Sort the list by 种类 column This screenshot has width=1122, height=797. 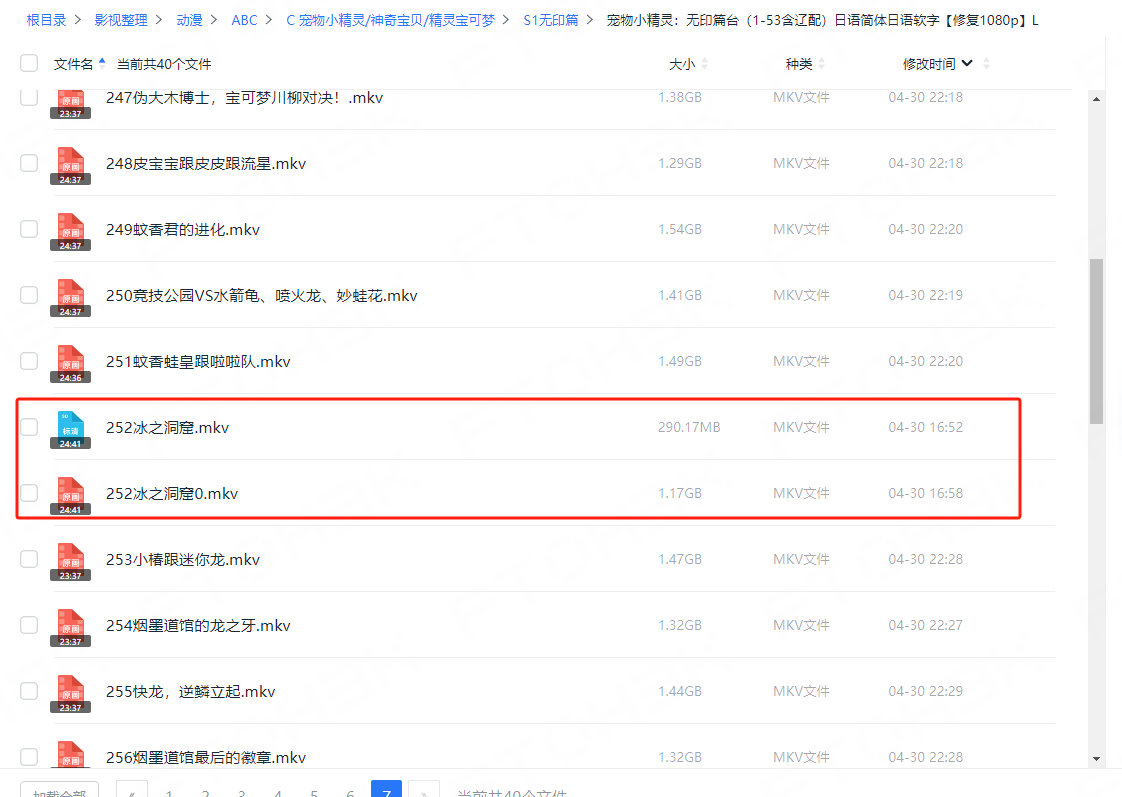(x=799, y=64)
